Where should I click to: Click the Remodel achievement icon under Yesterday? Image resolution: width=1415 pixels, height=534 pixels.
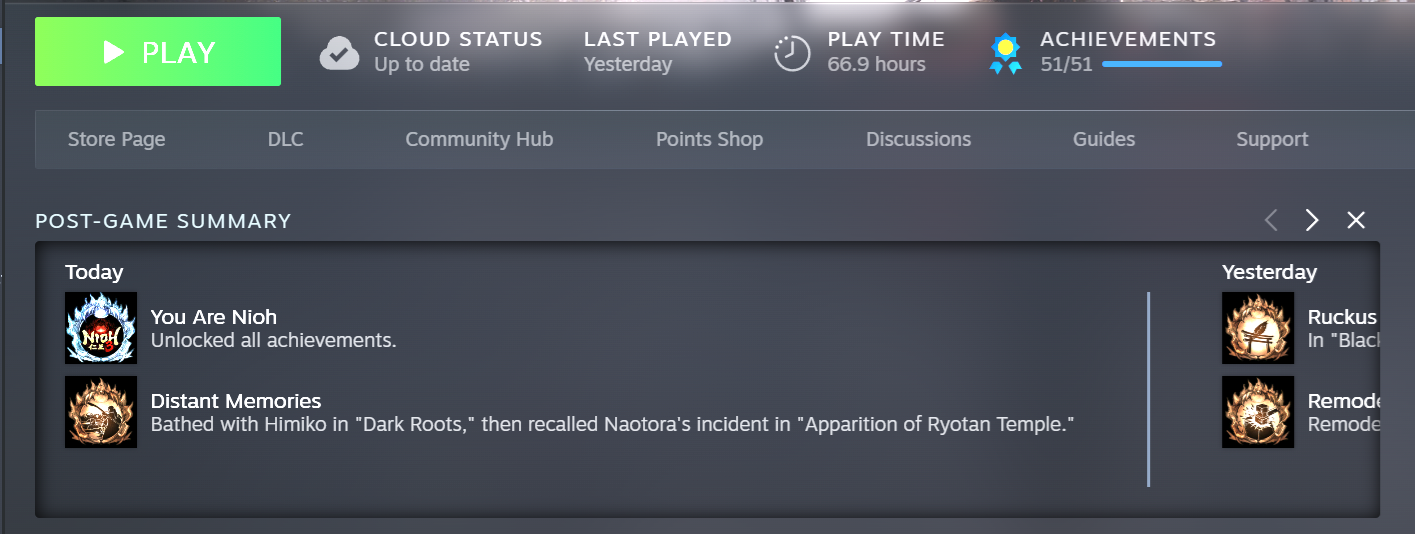click(x=1258, y=412)
